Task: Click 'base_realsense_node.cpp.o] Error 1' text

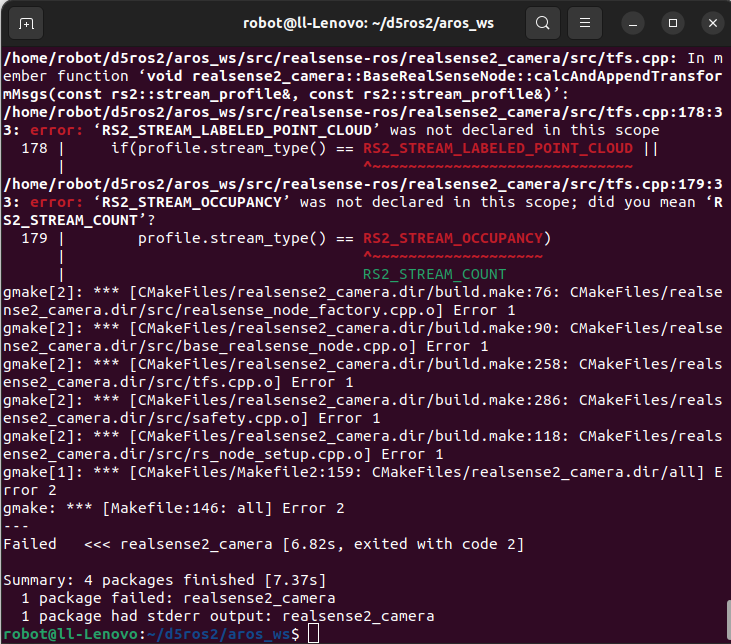Action: 336,346
